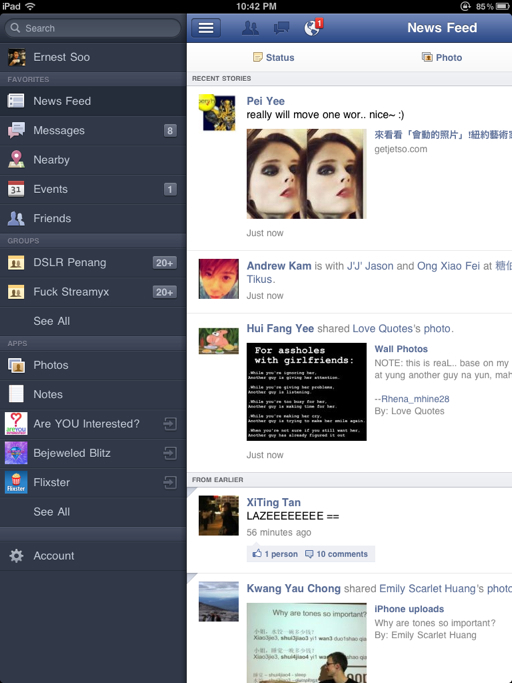
Task: Open Kwang Yau Chong's profile link
Action: click(293, 588)
